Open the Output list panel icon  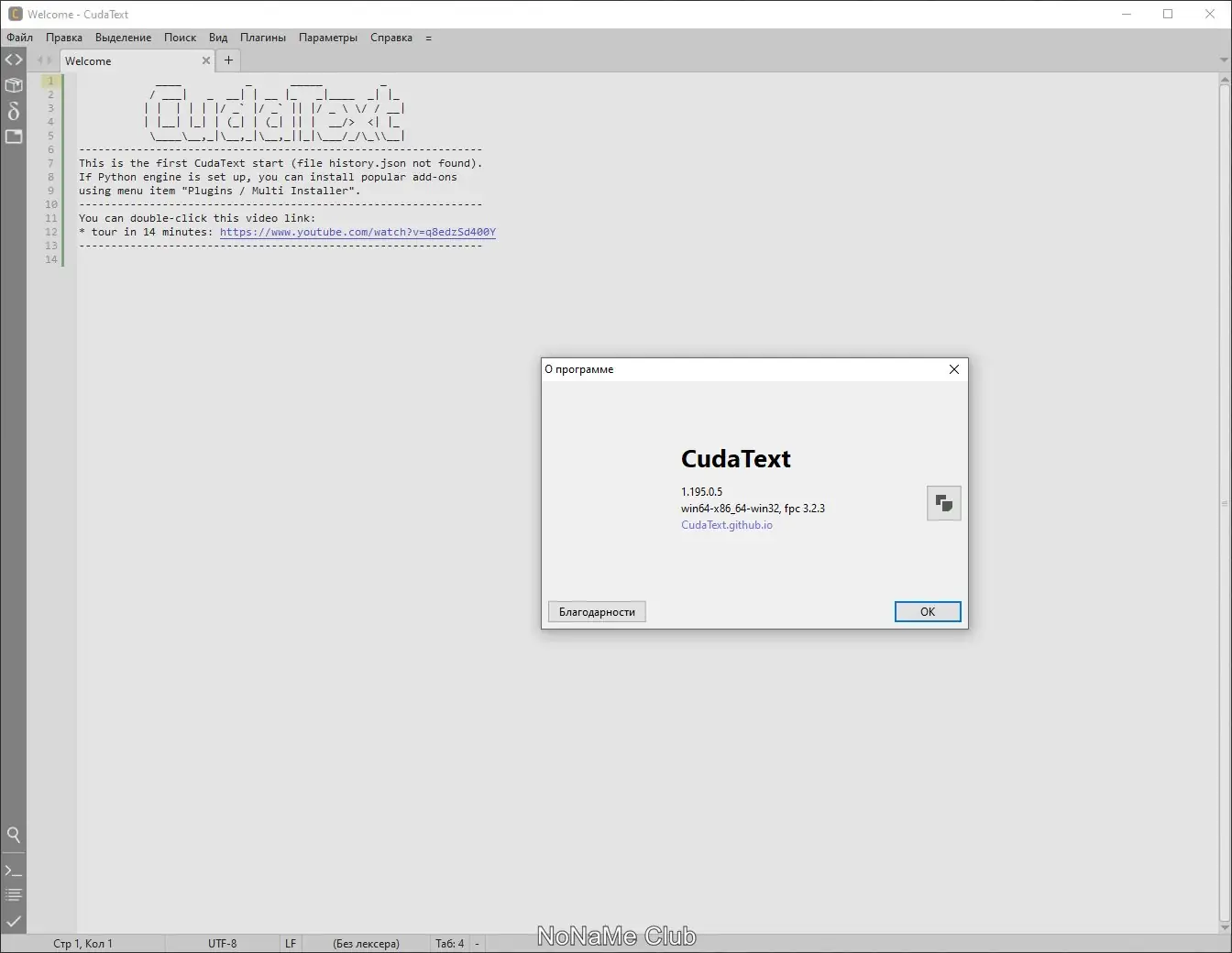[14, 895]
